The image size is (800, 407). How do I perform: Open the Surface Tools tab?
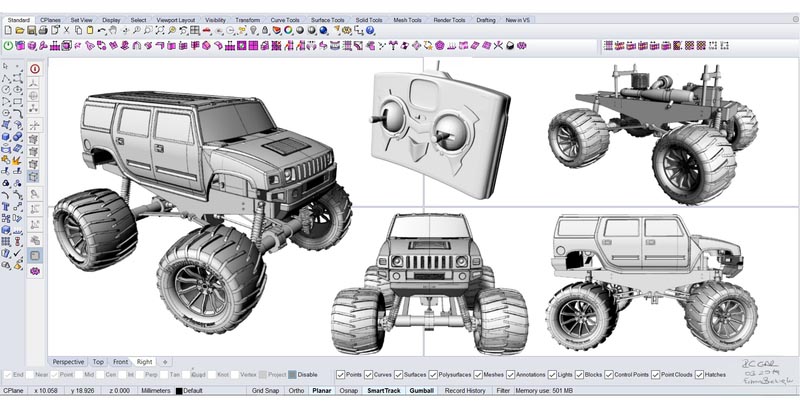coord(328,20)
